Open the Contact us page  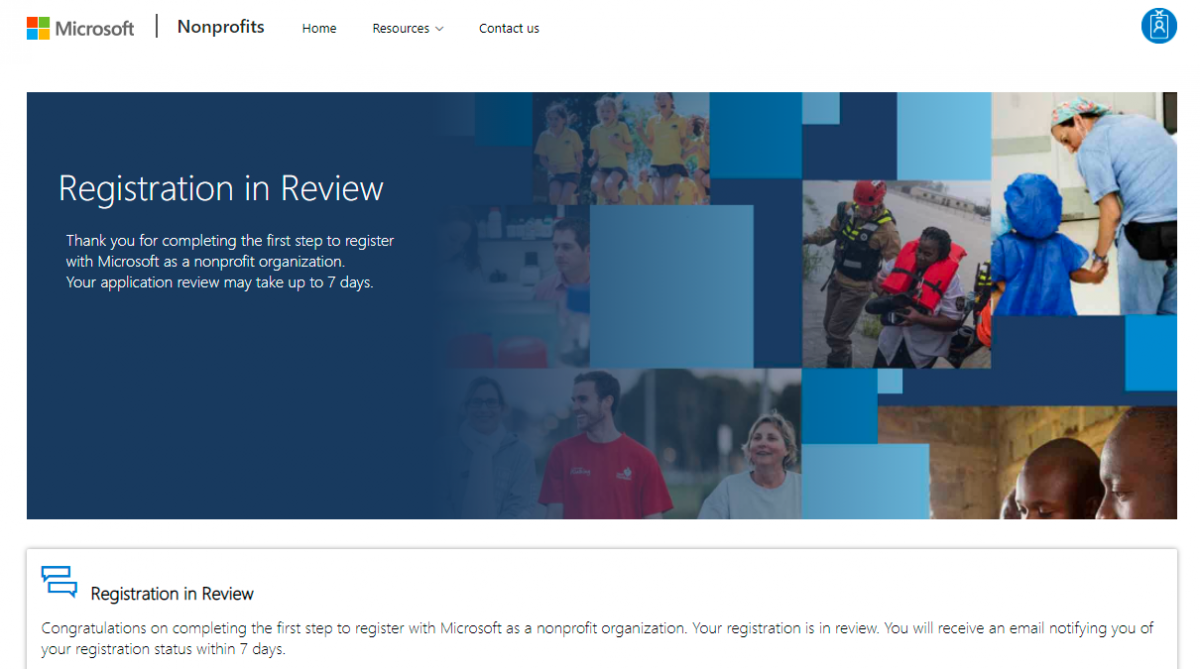coord(508,29)
